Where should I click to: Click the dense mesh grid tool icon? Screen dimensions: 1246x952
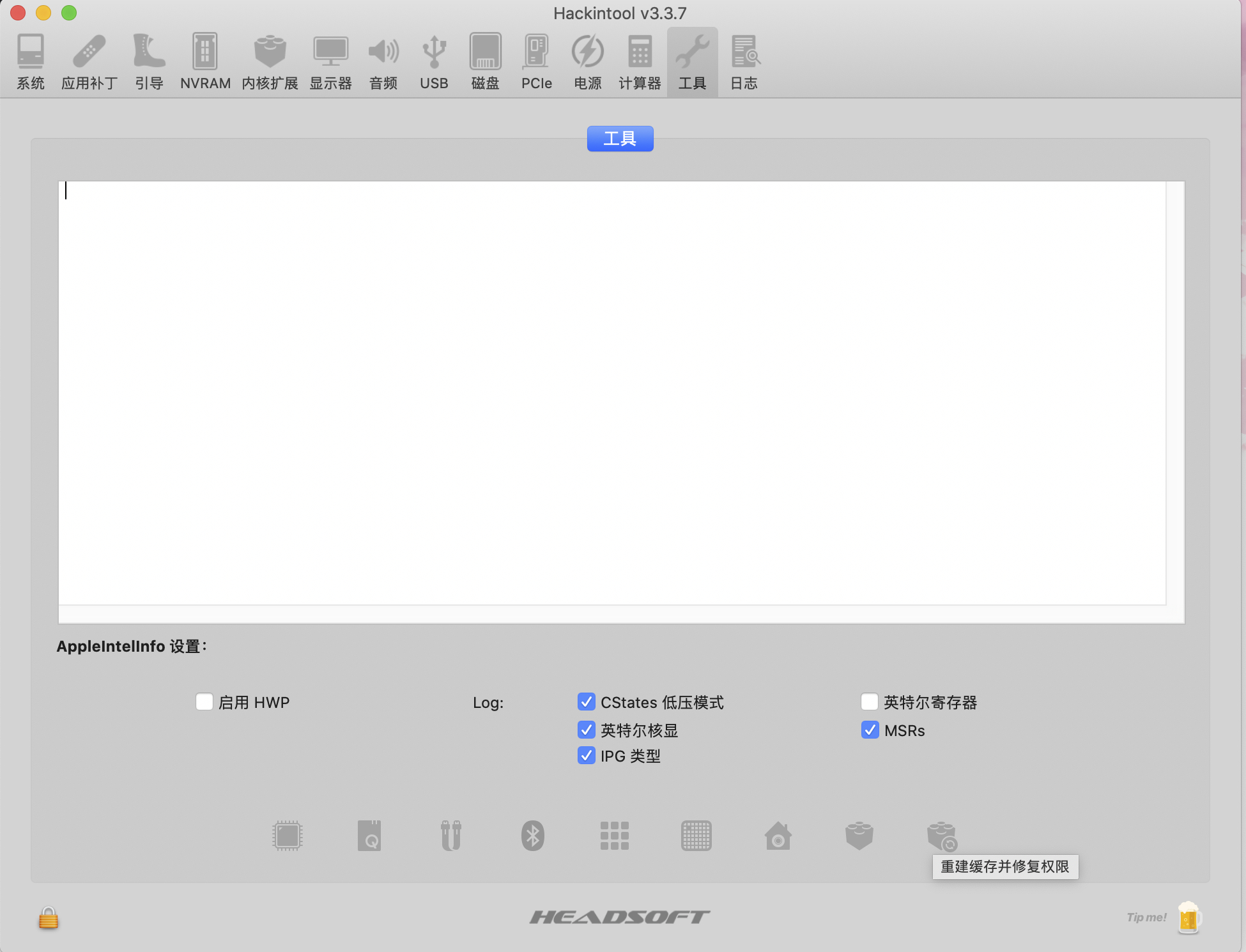696,836
